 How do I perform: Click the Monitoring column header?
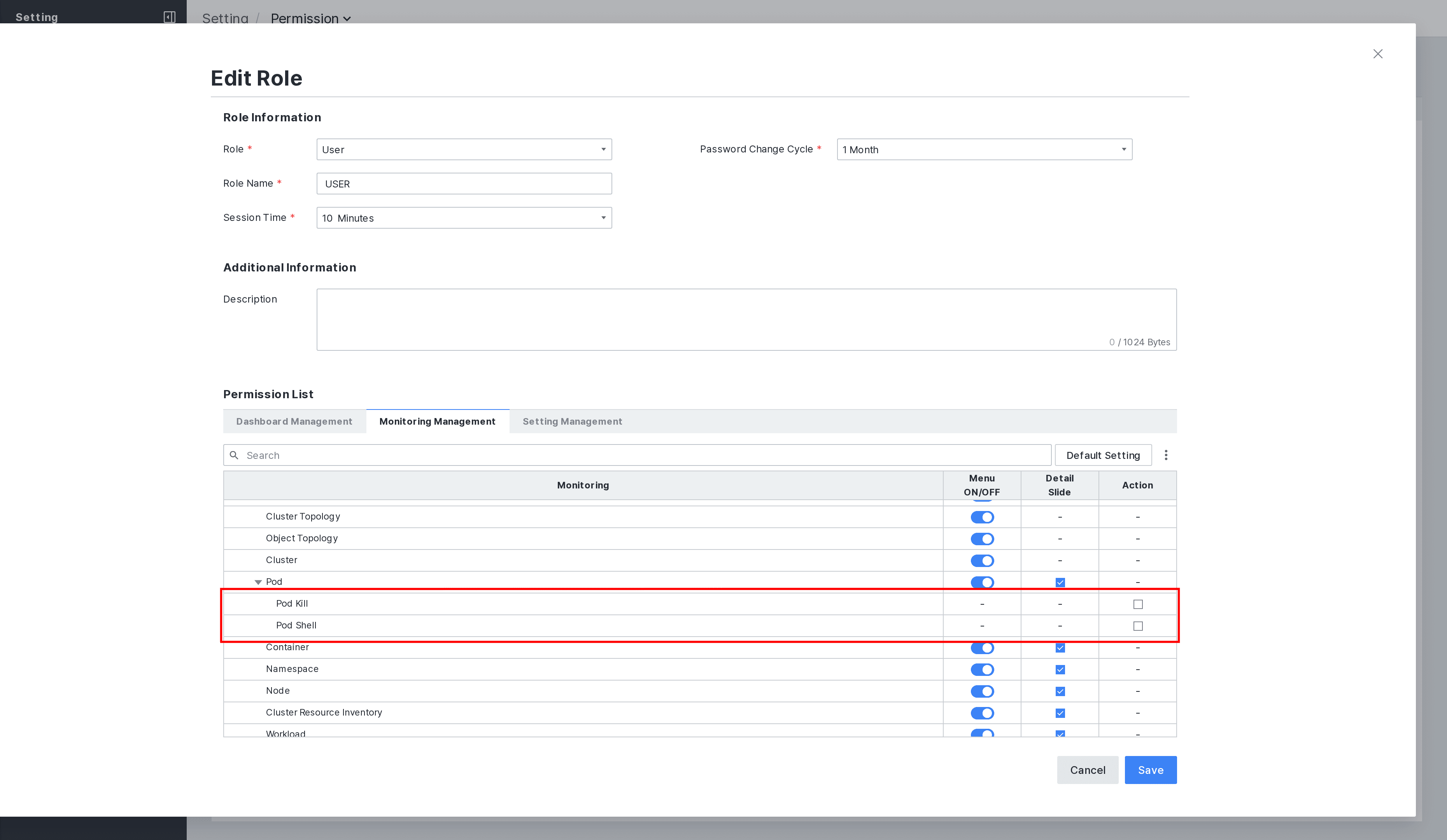tap(583, 485)
